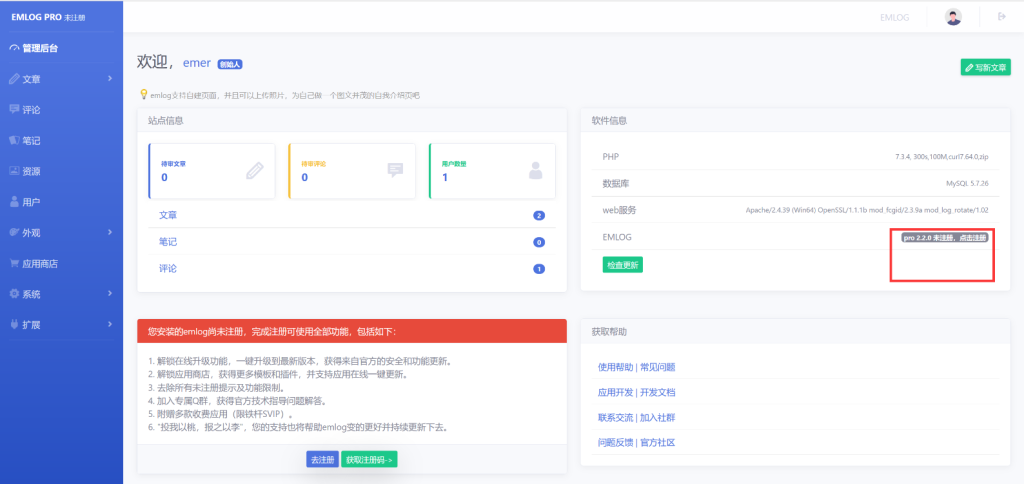Expand the 系统 (System) sidebar menu
Image resolution: width=1024 pixels, height=484 pixels.
[60, 295]
